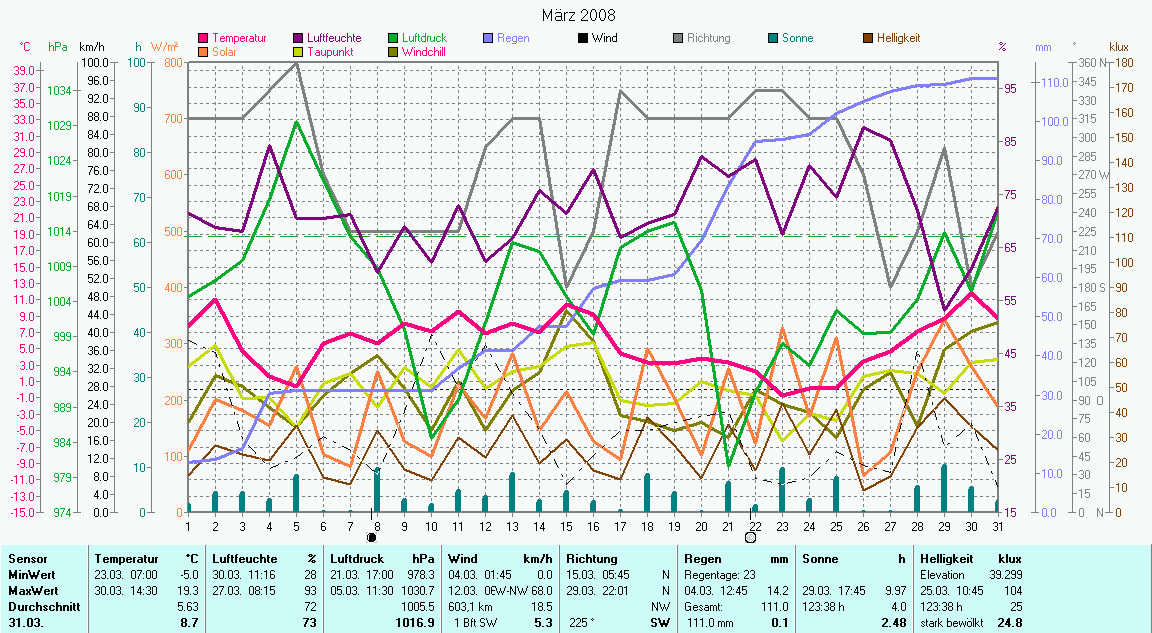Click the green Luftdruck legend swatch
Viewport: 1152px width, 633px height.
(x=394, y=38)
